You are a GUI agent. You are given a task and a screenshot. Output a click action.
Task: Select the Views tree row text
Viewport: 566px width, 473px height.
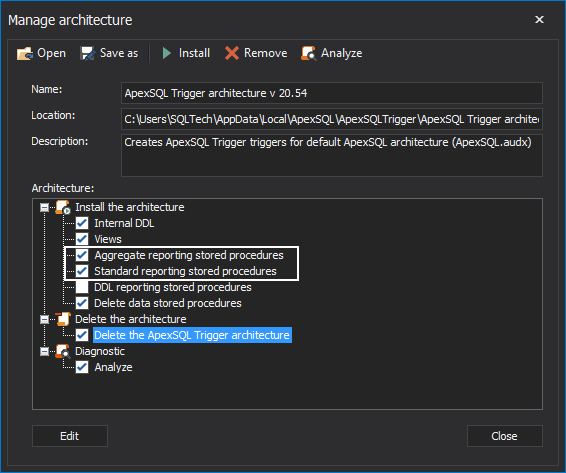click(x=108, y=239)
